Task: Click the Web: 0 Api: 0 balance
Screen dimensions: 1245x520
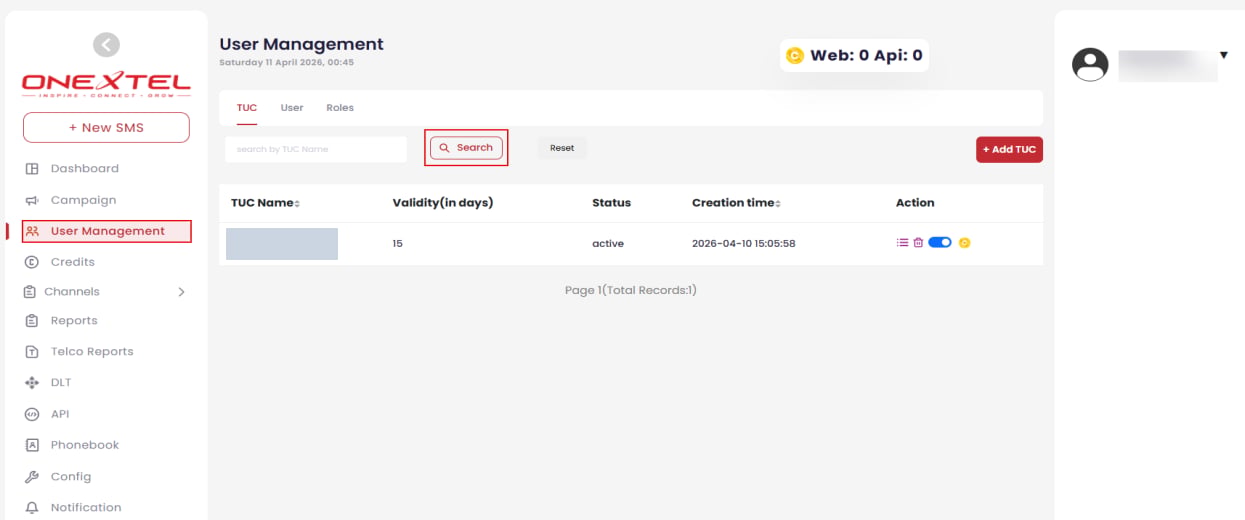Action: (x=866, y=56)
